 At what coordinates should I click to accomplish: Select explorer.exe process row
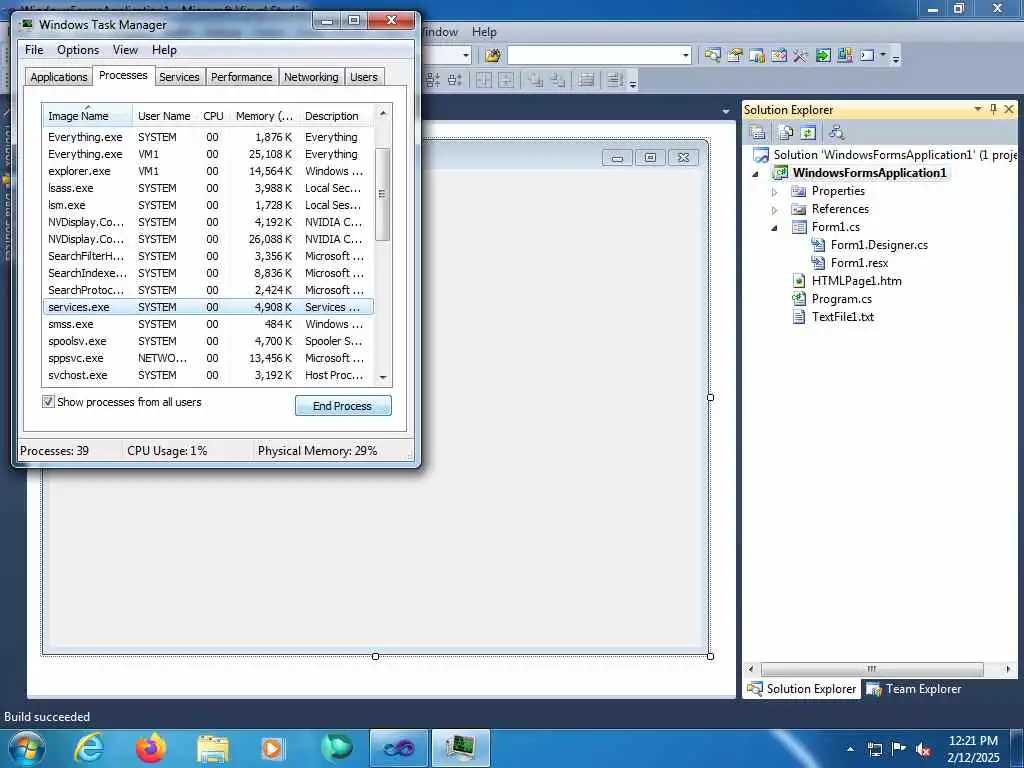coord(208,171)
